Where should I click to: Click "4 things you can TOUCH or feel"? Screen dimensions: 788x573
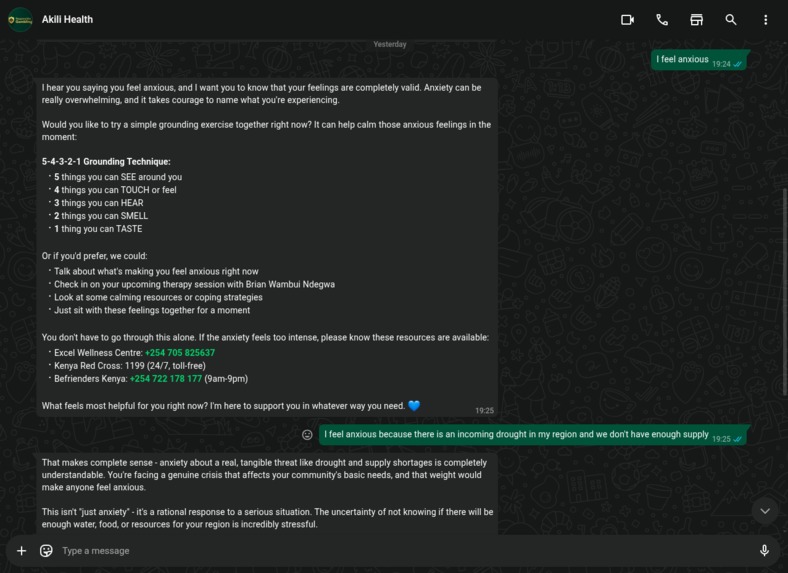(115, 190)
